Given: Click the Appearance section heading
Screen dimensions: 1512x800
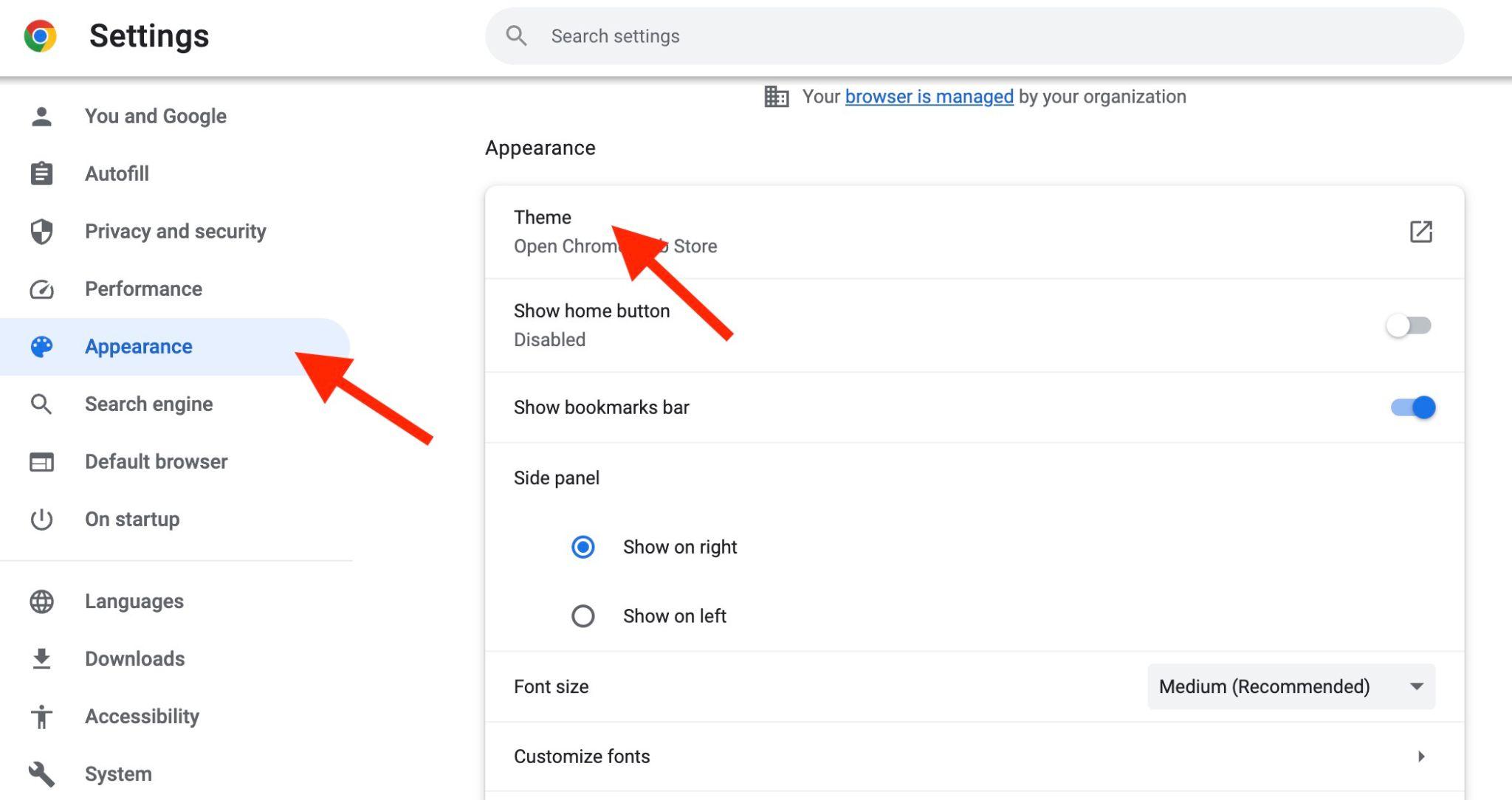Looking at the screenshot, I should click(540, 148).
